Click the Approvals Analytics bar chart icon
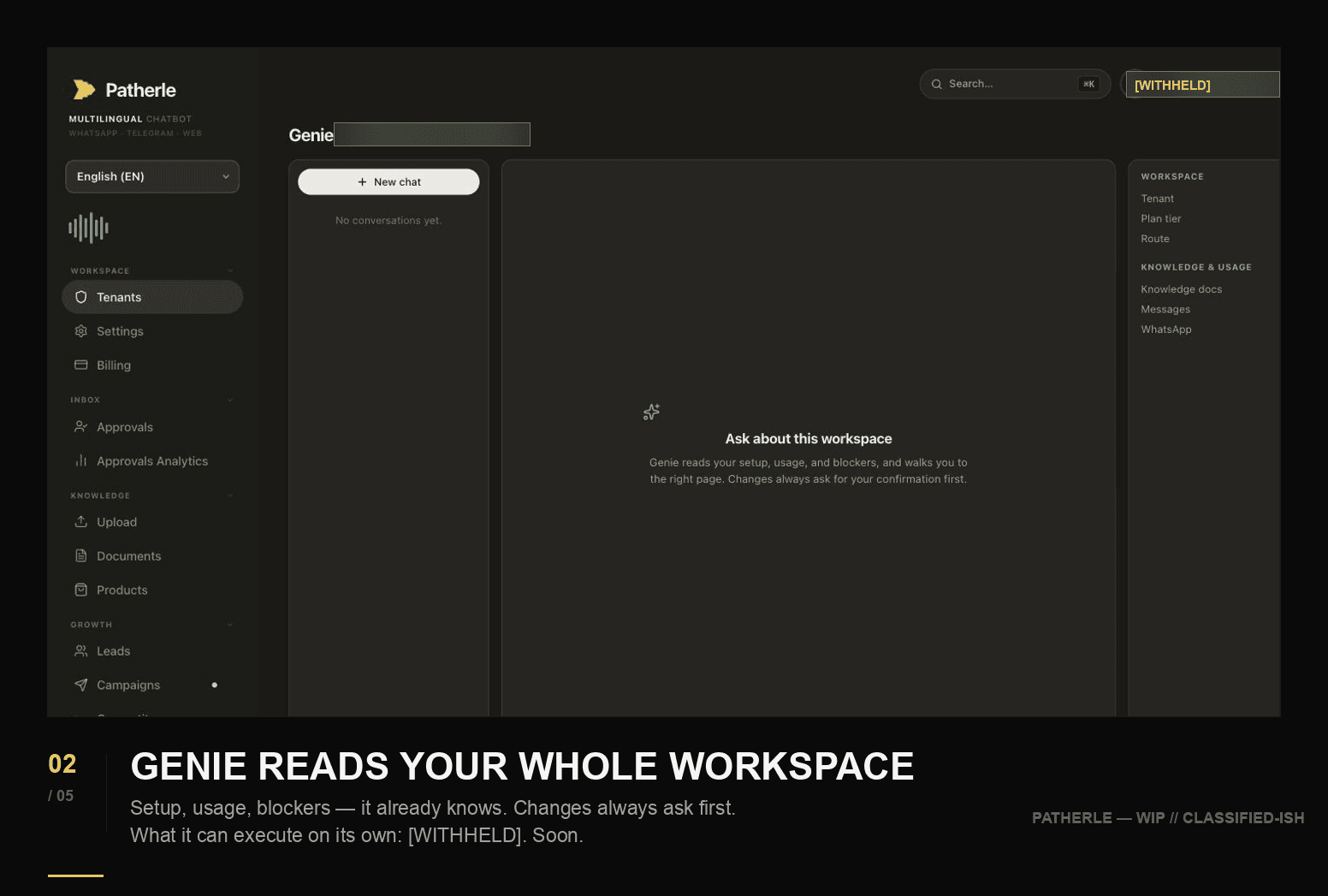 pos(81,460)
